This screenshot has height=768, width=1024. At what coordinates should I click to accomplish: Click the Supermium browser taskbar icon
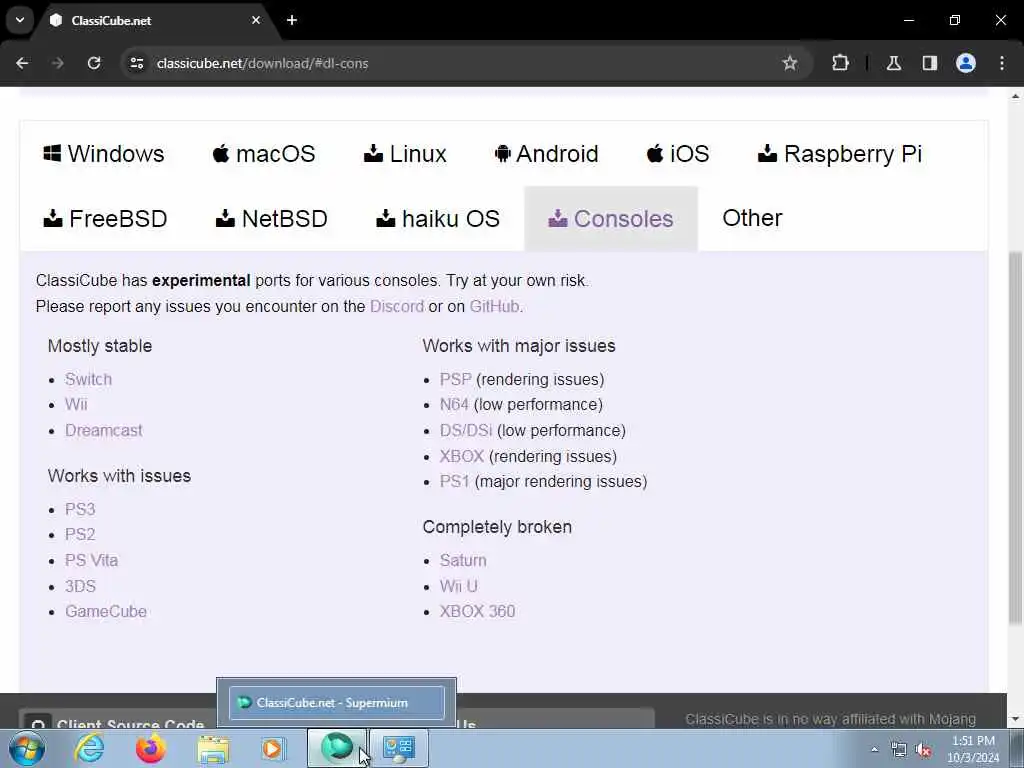pos(337,748)
